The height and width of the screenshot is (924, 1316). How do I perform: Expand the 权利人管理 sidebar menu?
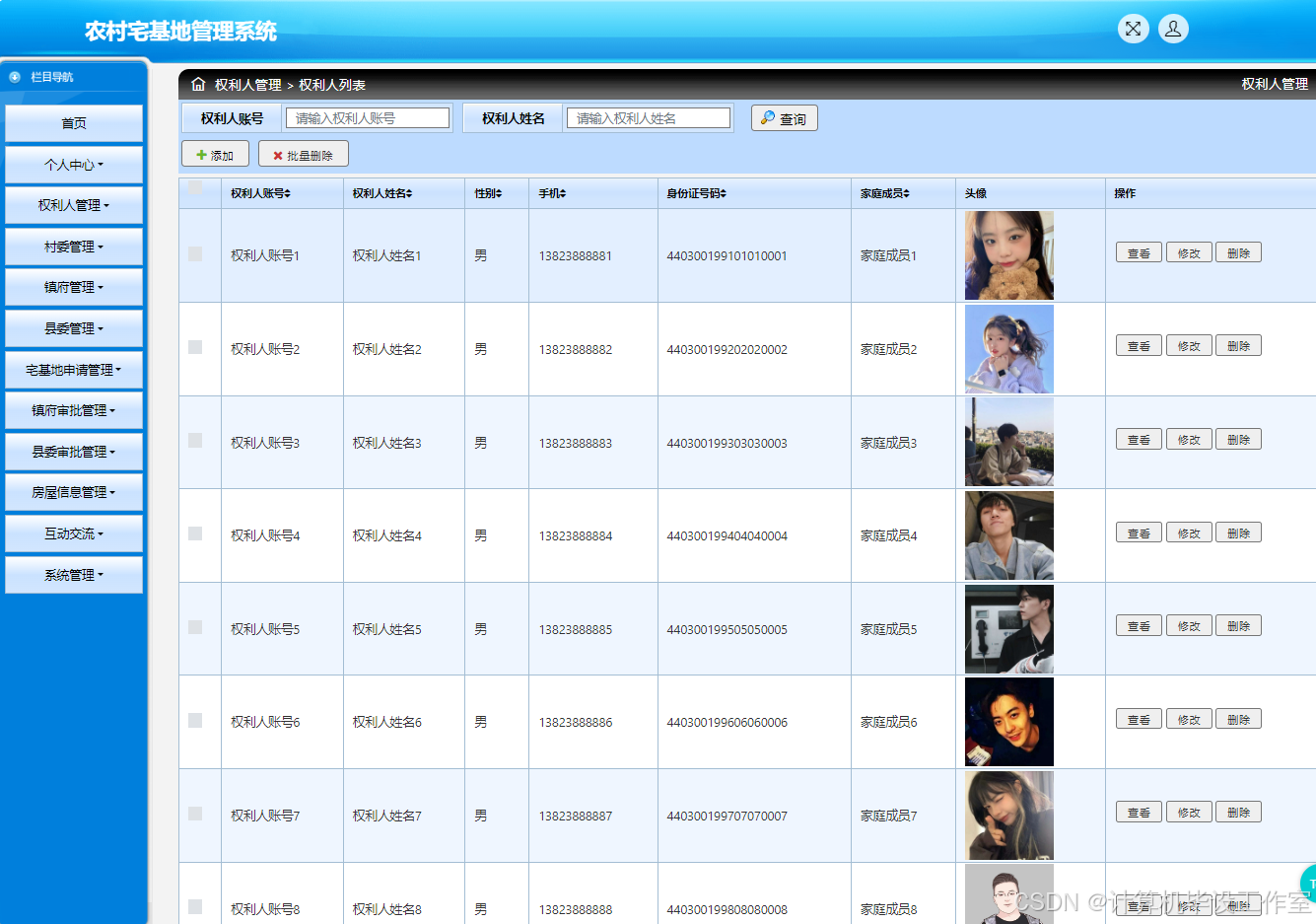click(x=74, y=205)
